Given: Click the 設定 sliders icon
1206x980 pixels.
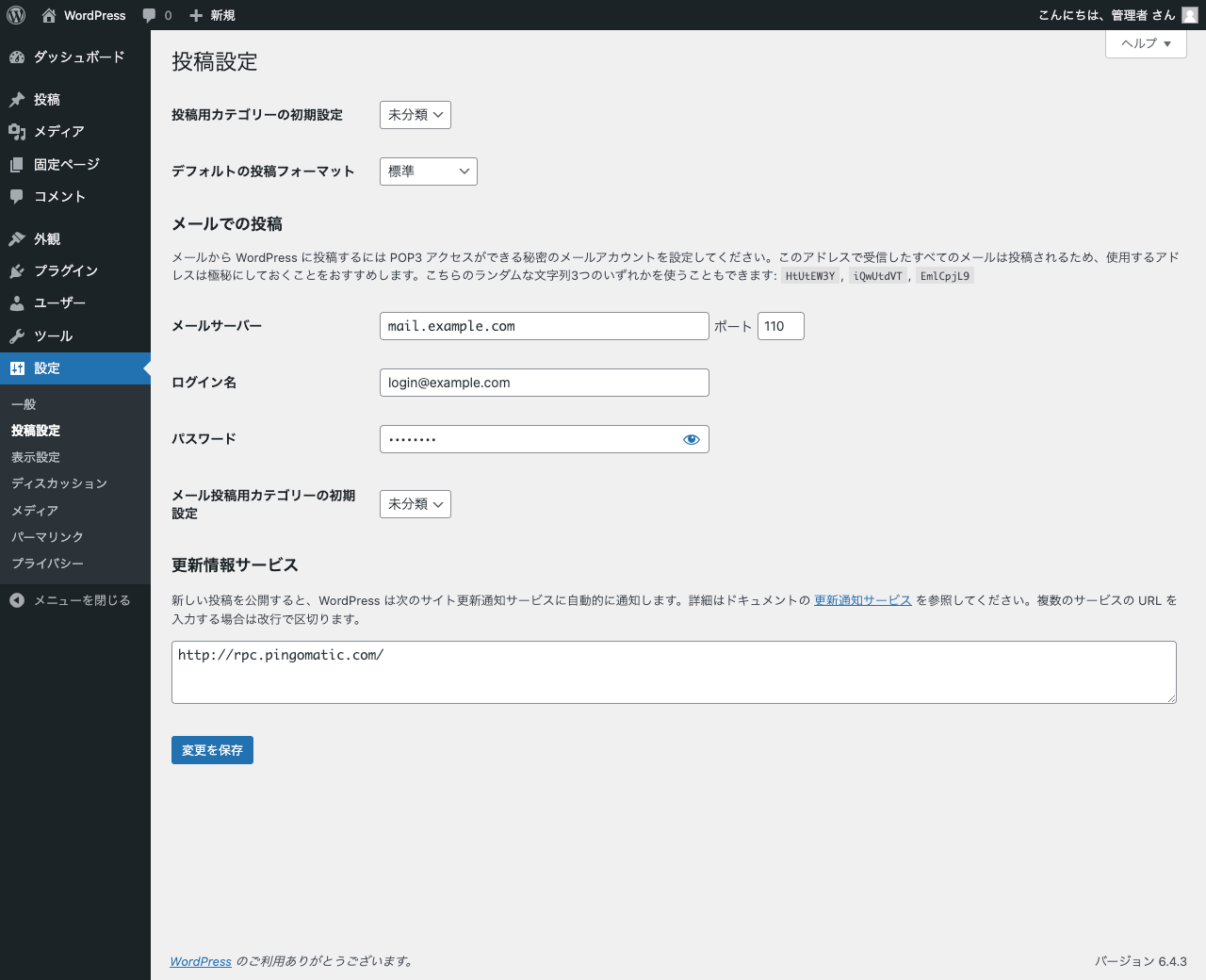Looking at the screenshot, I should click(17, 368).
